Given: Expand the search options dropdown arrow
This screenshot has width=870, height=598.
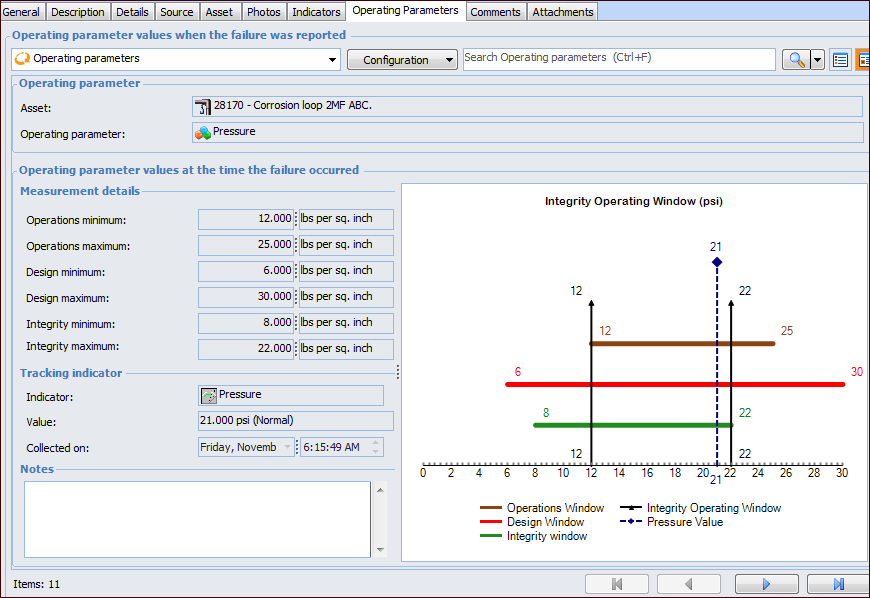Looking at the screenshot, I should click(x=818, y=60).
